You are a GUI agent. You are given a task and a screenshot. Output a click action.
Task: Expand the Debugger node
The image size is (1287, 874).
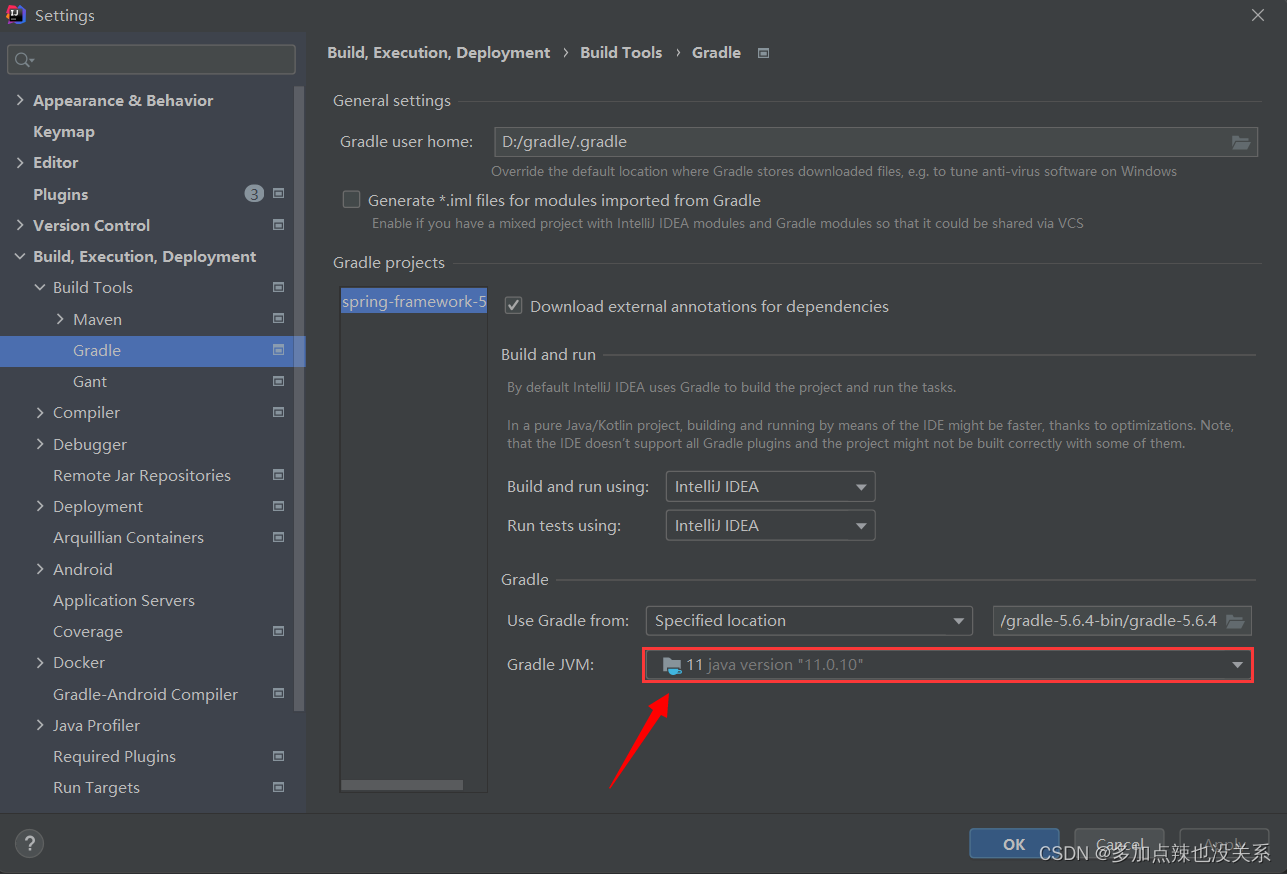tap(40, 444)
